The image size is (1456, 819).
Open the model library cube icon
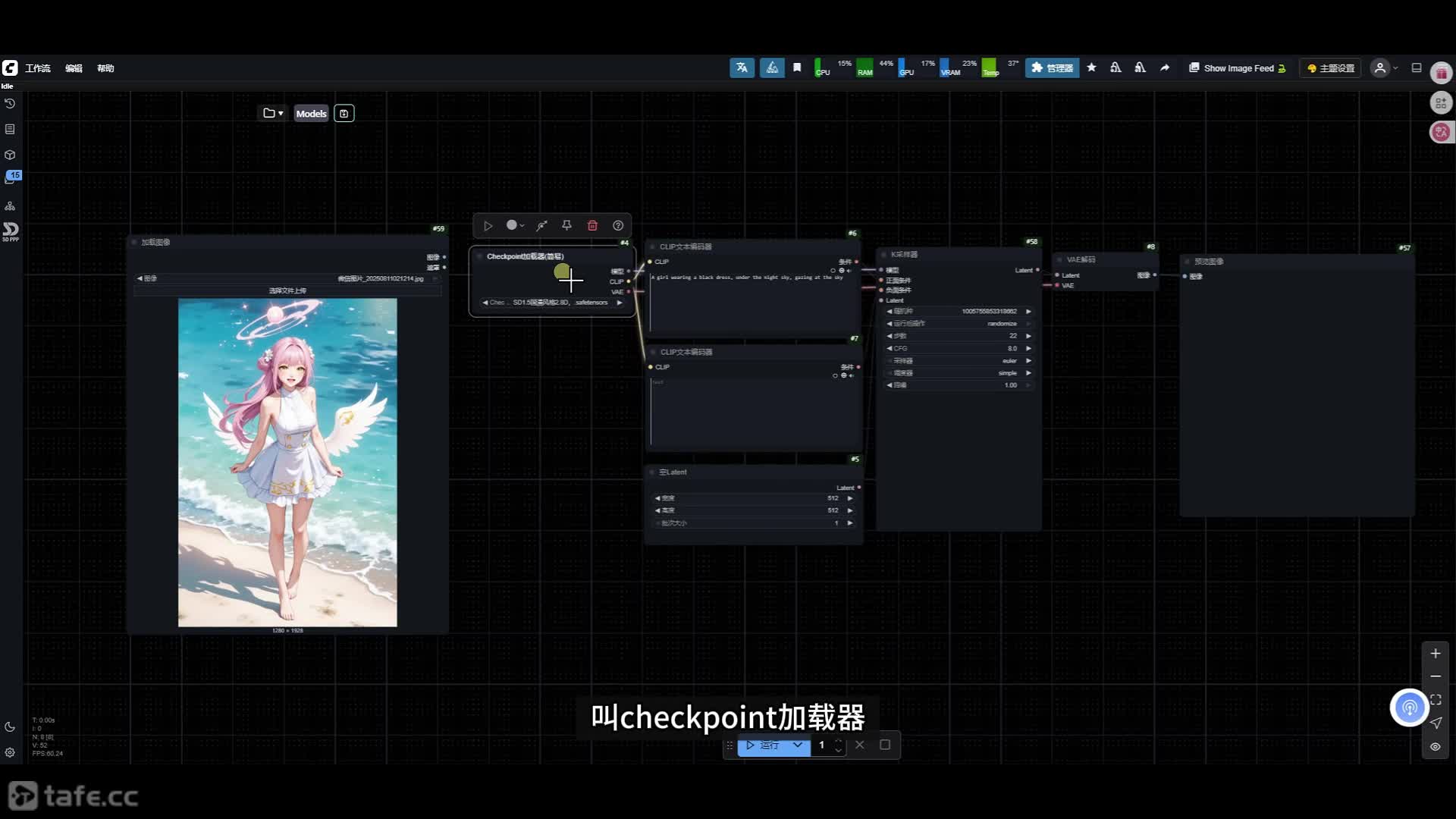10,155
